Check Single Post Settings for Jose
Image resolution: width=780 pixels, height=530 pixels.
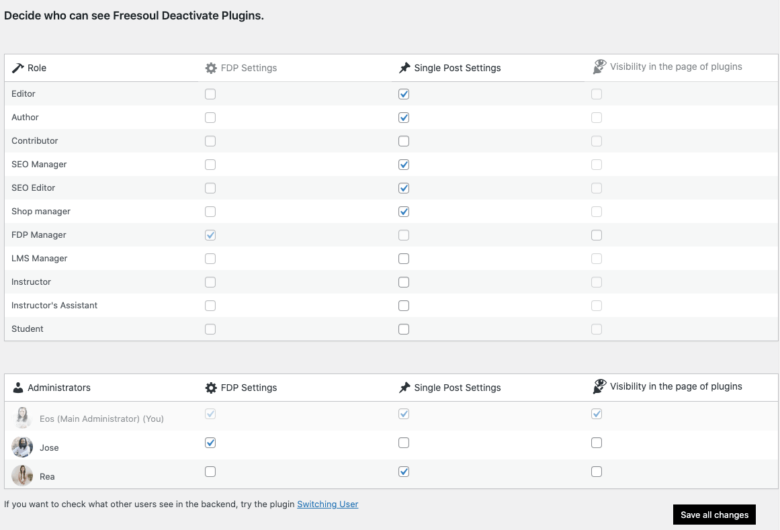click(404, 443)
